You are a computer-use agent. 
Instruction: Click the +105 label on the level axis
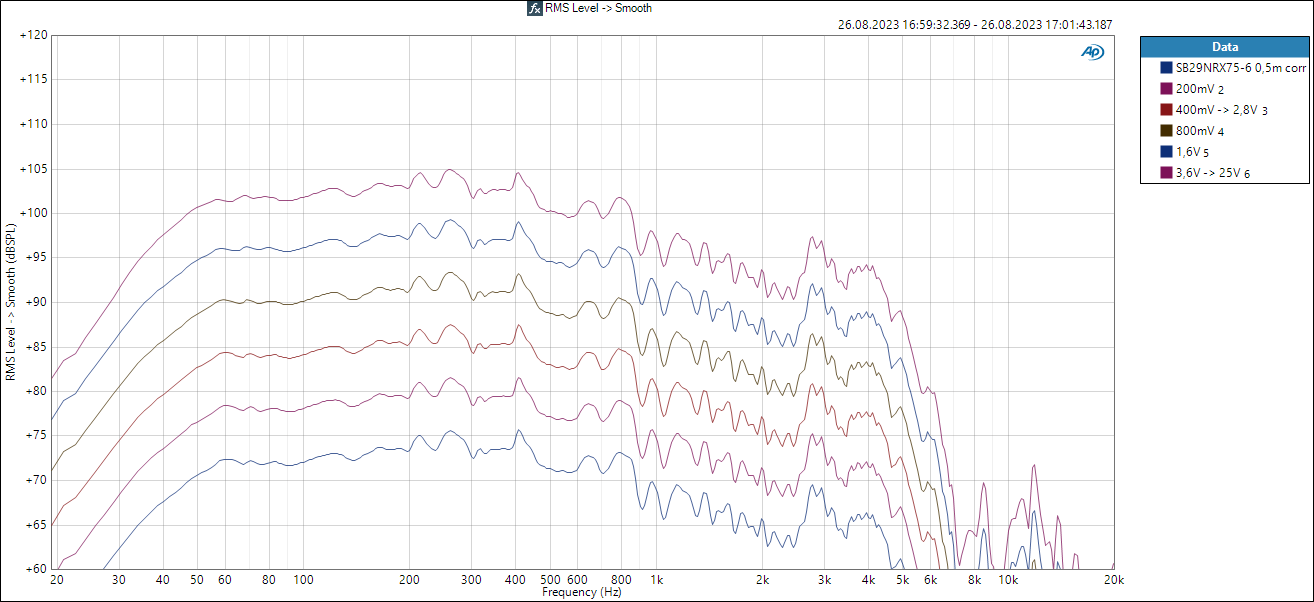[x=33, y=168]
